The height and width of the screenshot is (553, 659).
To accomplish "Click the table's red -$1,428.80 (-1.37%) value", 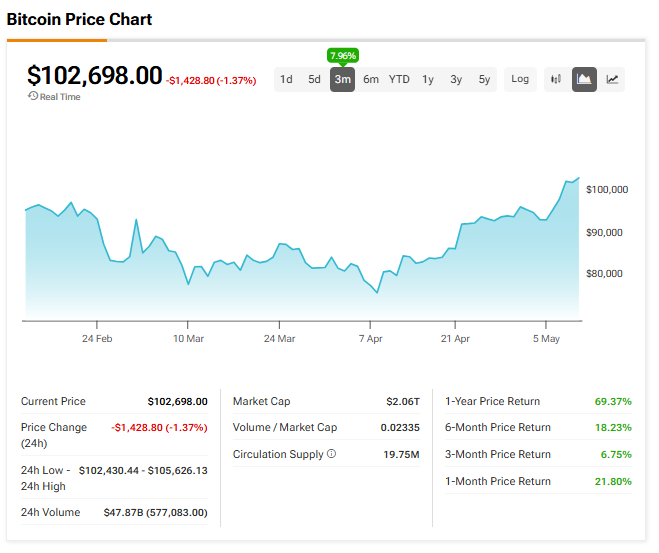I will tap(159, 428).
